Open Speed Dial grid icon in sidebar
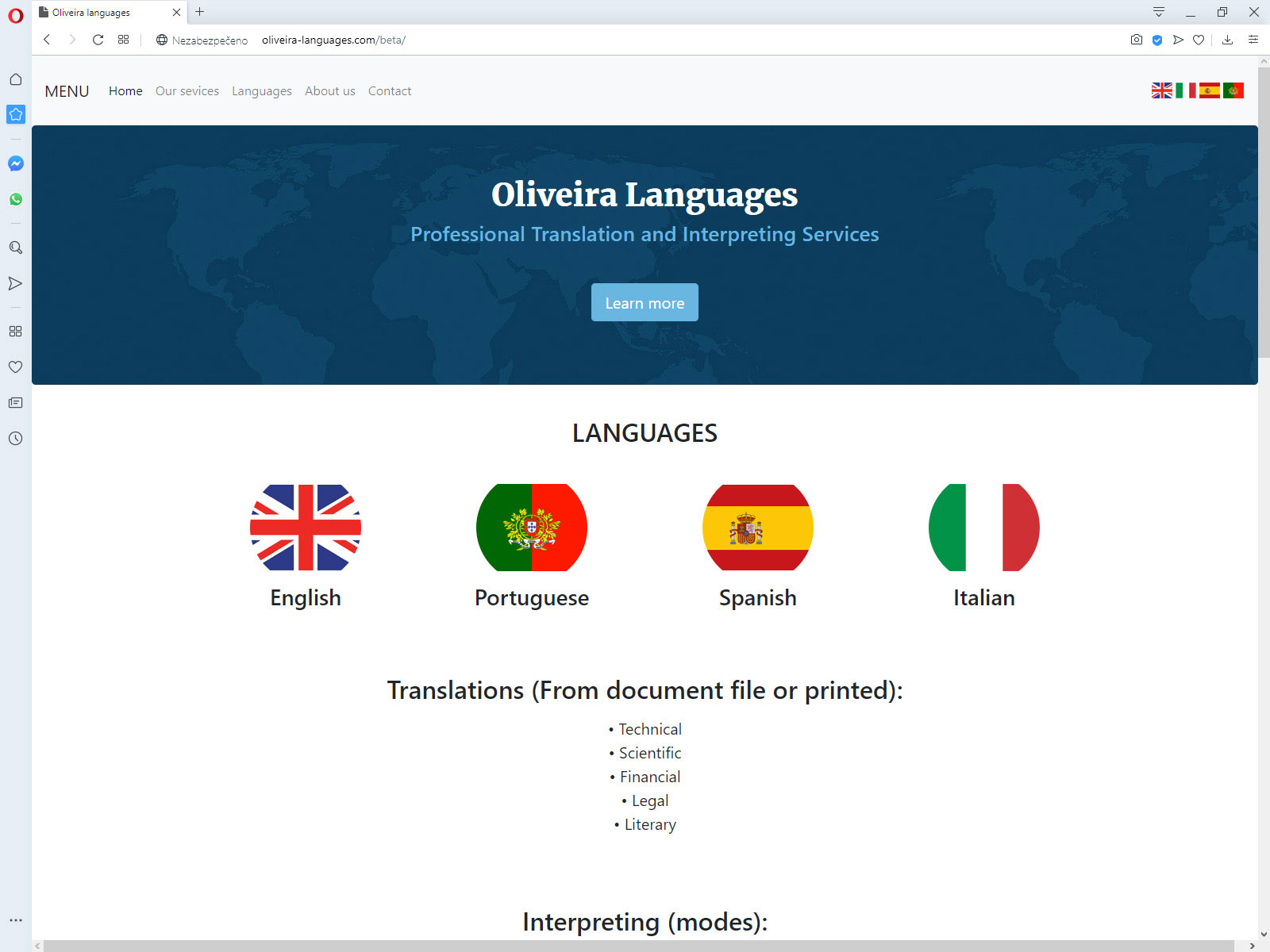The height and width of the screenshot is (952, 1270). click(x=16, y=331)
